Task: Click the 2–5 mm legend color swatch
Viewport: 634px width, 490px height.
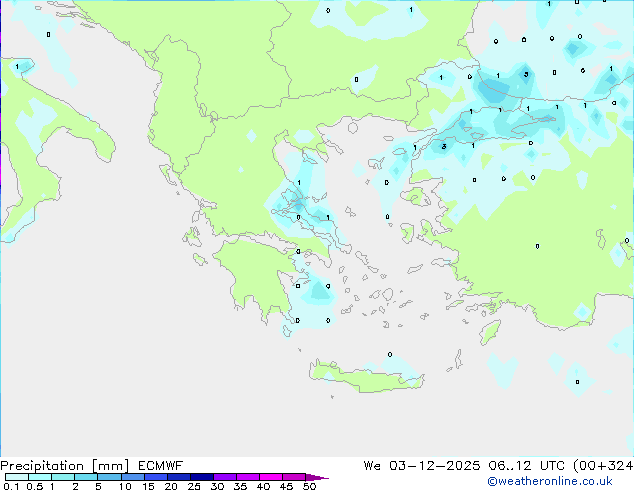Action: coord(86,477)
